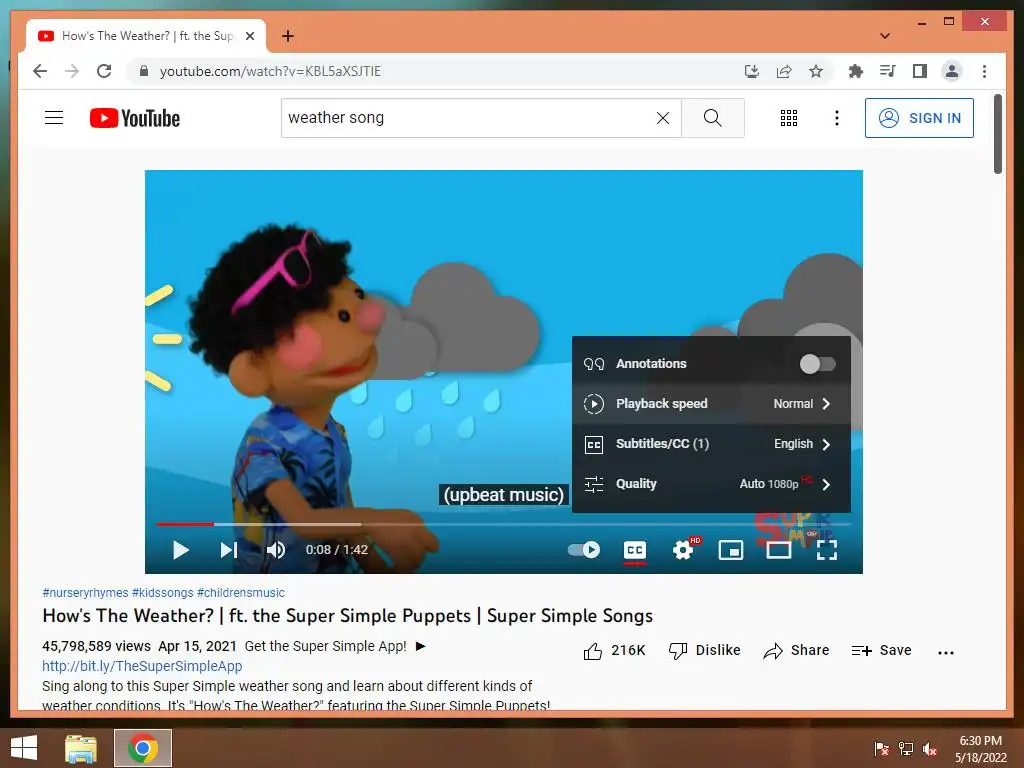
Task: Share the video
Action: (x=796, y=650)
